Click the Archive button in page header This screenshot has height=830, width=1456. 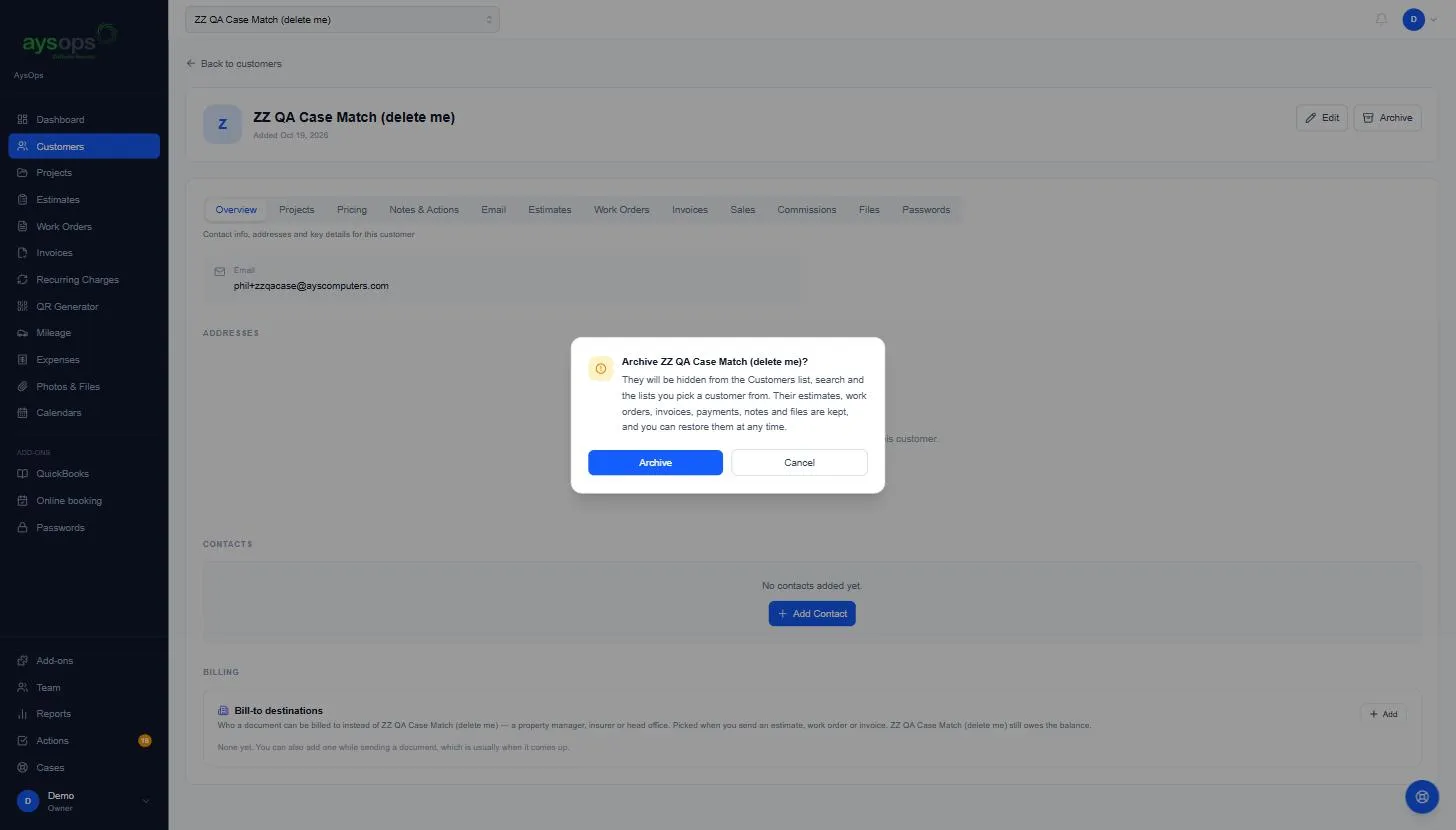click(x=1387, y=118)
